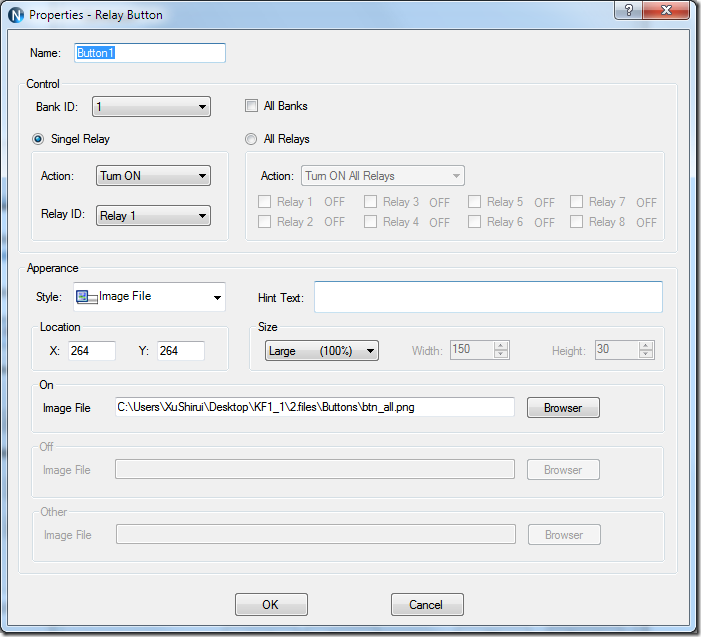The height and width of the screenshot is (637, 701).
Task: Click the Width value field
Action: pos(472,350)
